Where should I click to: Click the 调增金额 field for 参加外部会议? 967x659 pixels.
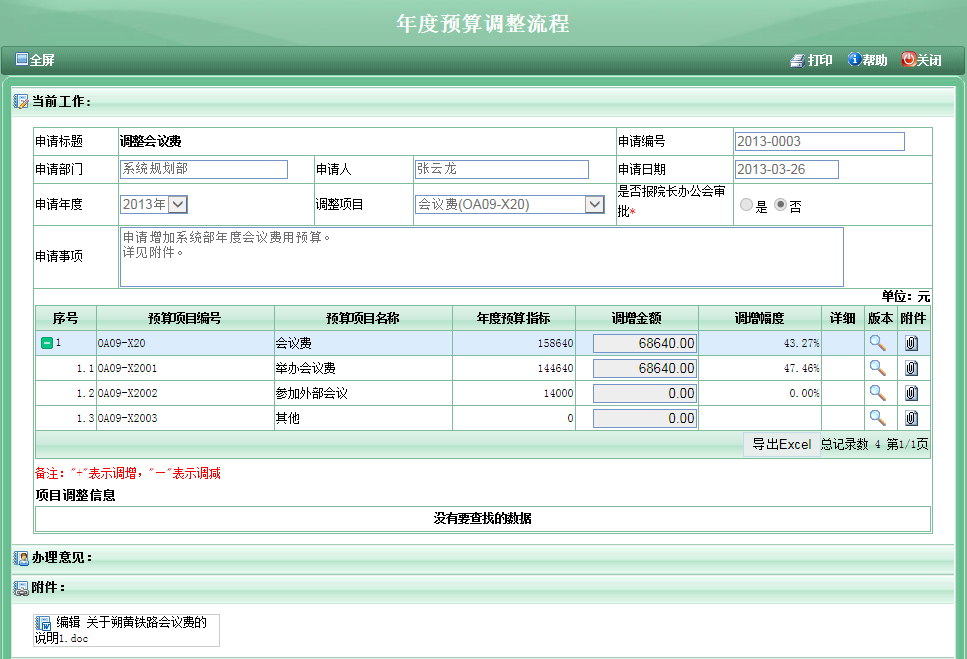pos(645,393)
